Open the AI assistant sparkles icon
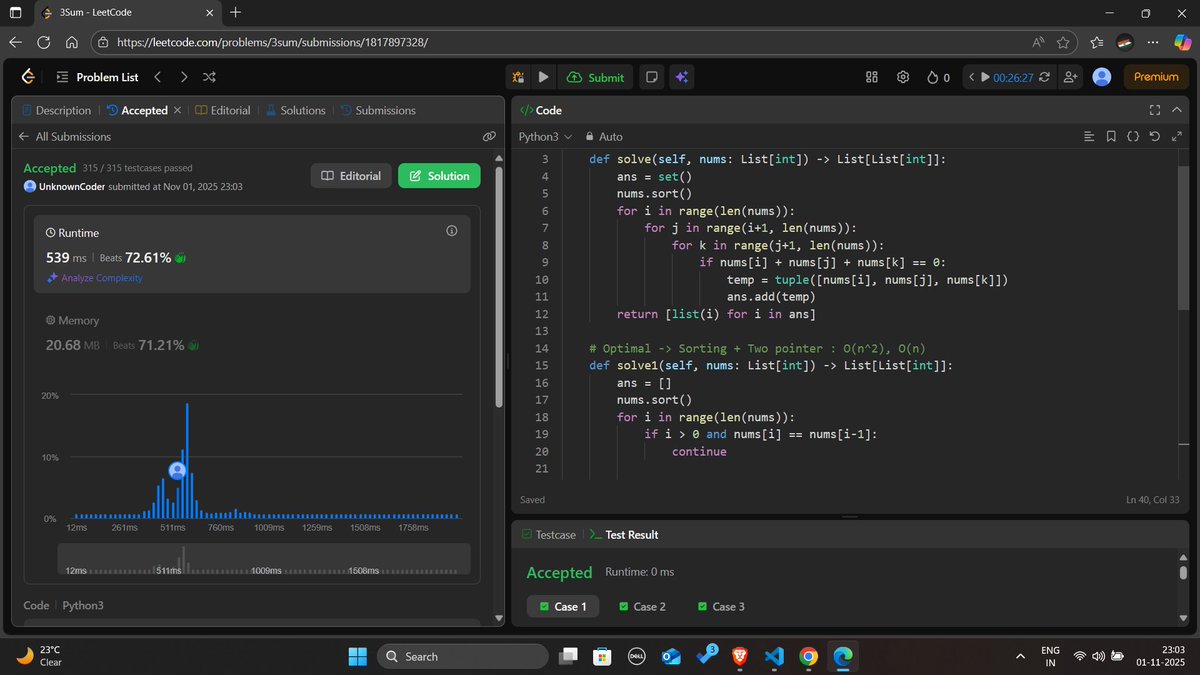This screenshot has height=675, width=1200. (x=682, y=77)
